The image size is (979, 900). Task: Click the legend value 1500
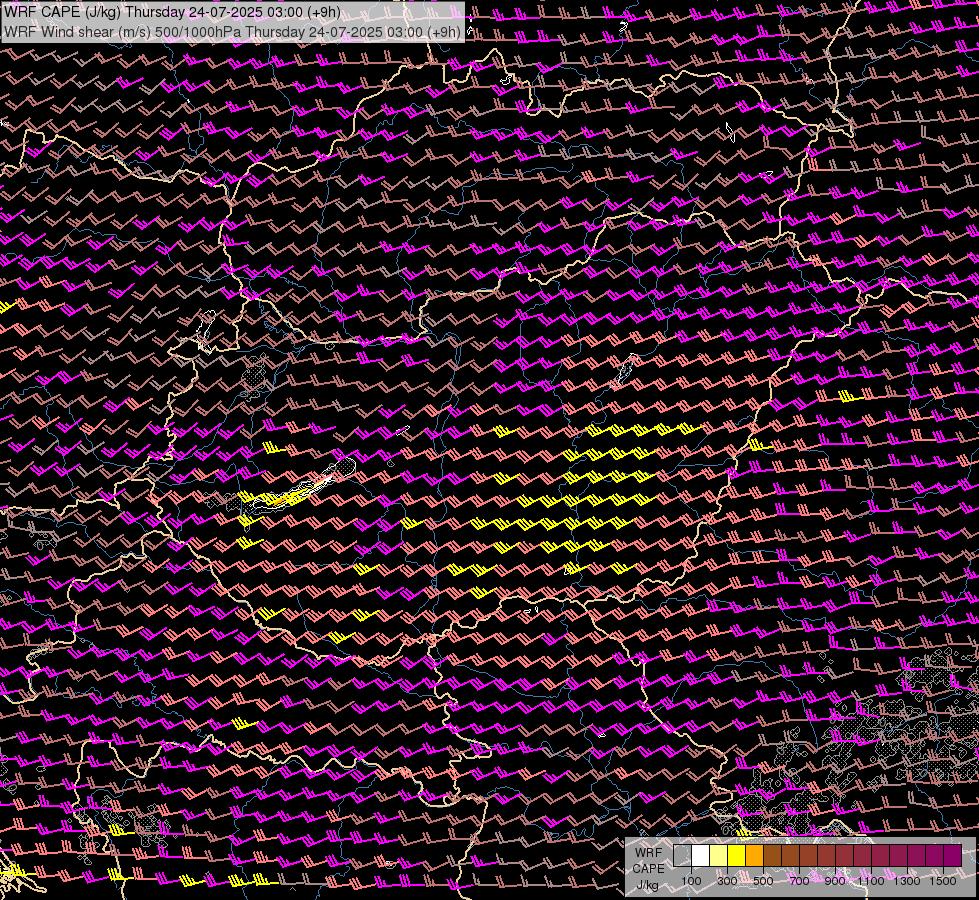pos(943,881)
